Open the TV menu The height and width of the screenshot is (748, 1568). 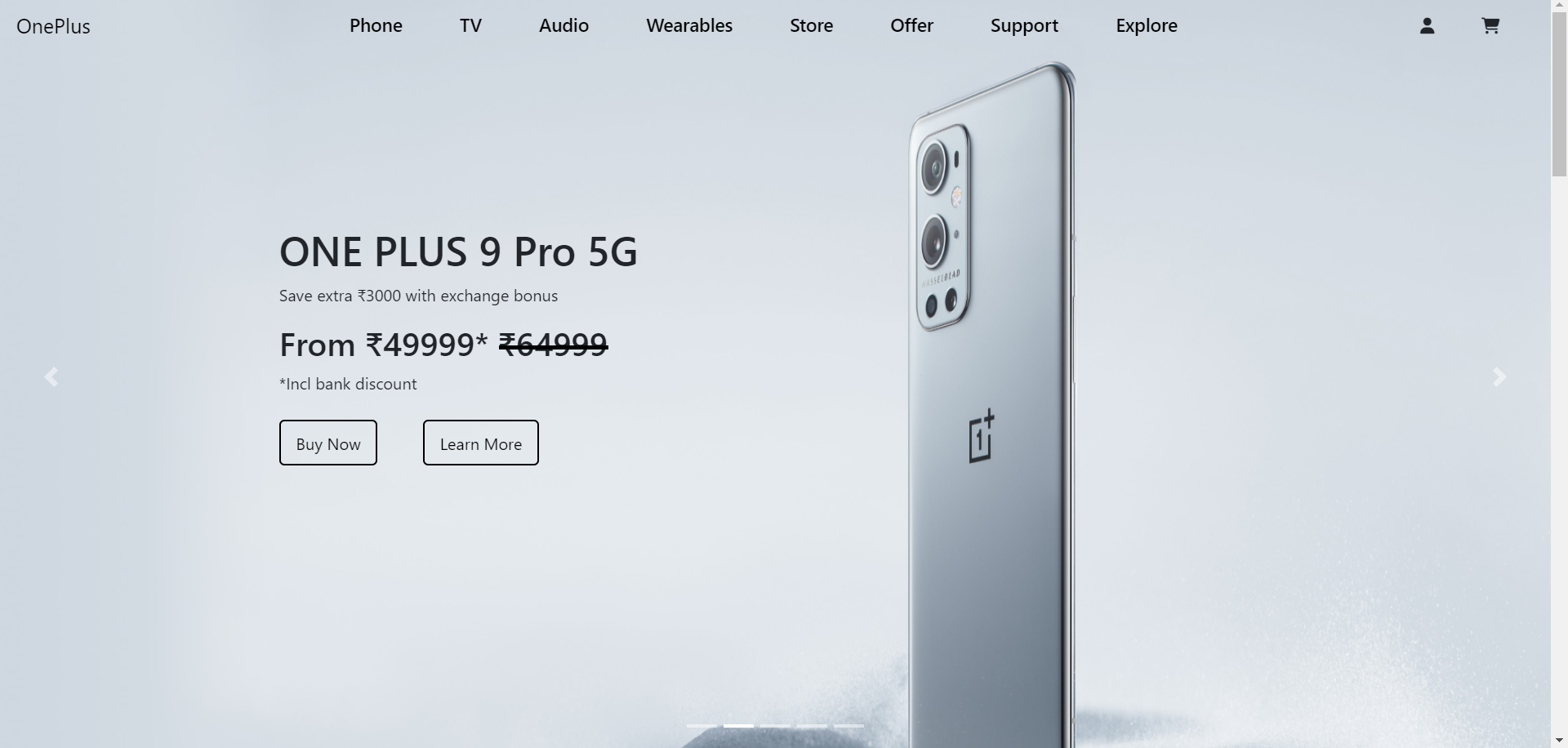click(470, 25)
